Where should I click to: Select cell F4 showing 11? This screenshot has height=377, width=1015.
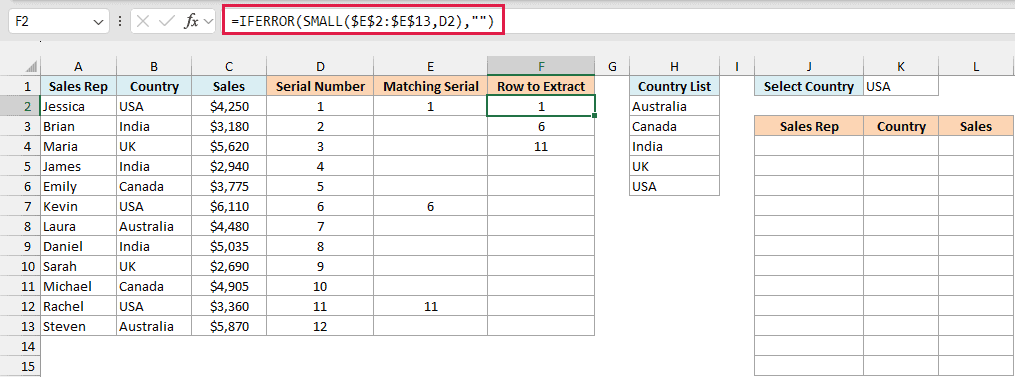pyautogui.click(x=541, y=146)
